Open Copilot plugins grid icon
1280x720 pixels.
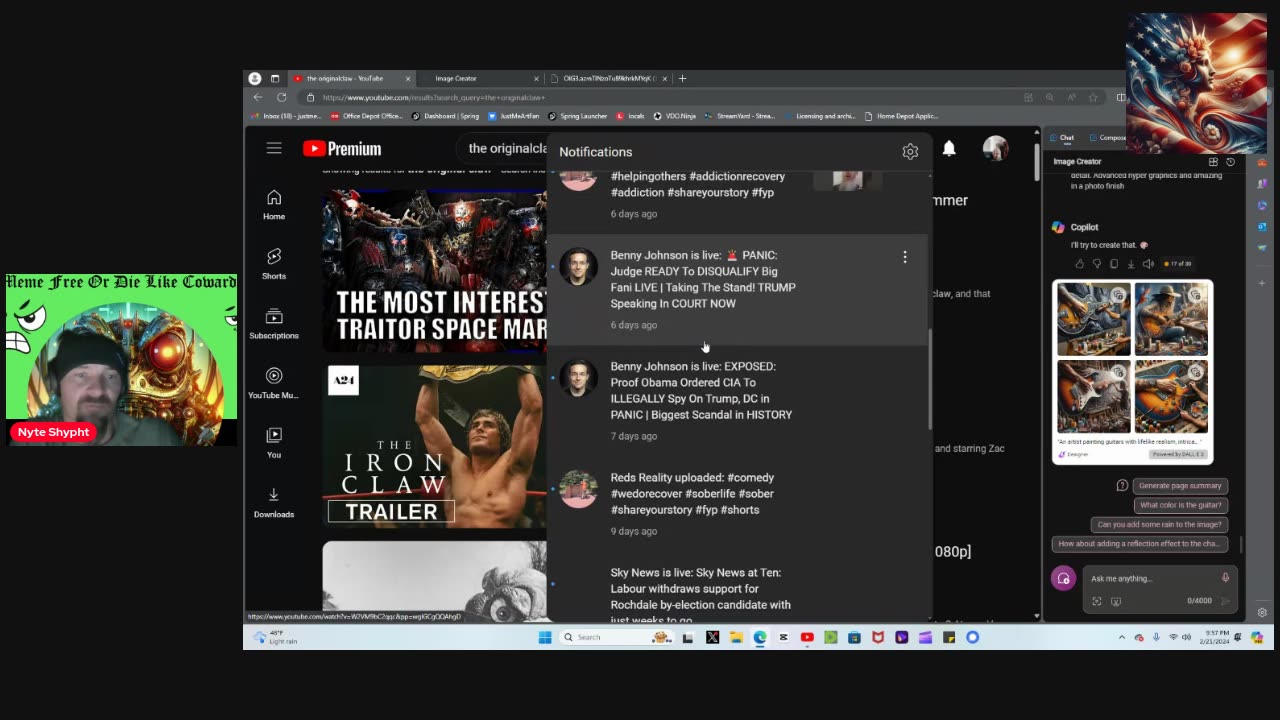point(1213,161)
